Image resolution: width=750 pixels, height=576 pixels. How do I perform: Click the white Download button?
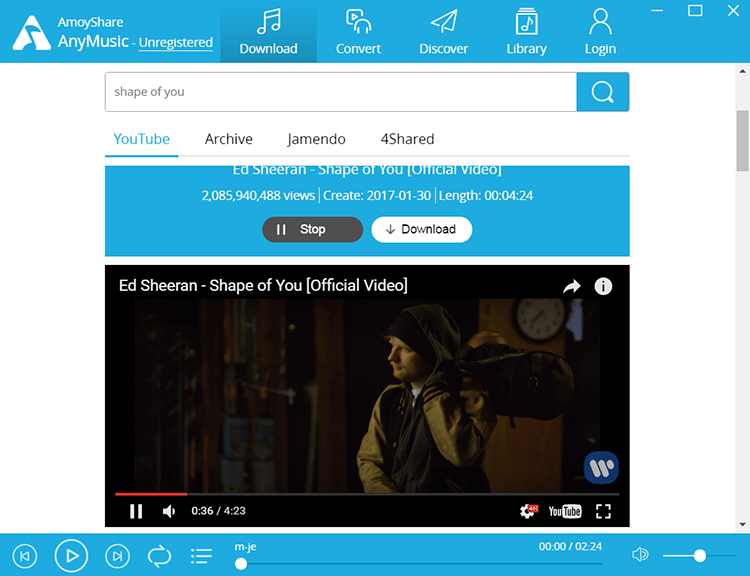coord(422,230)
